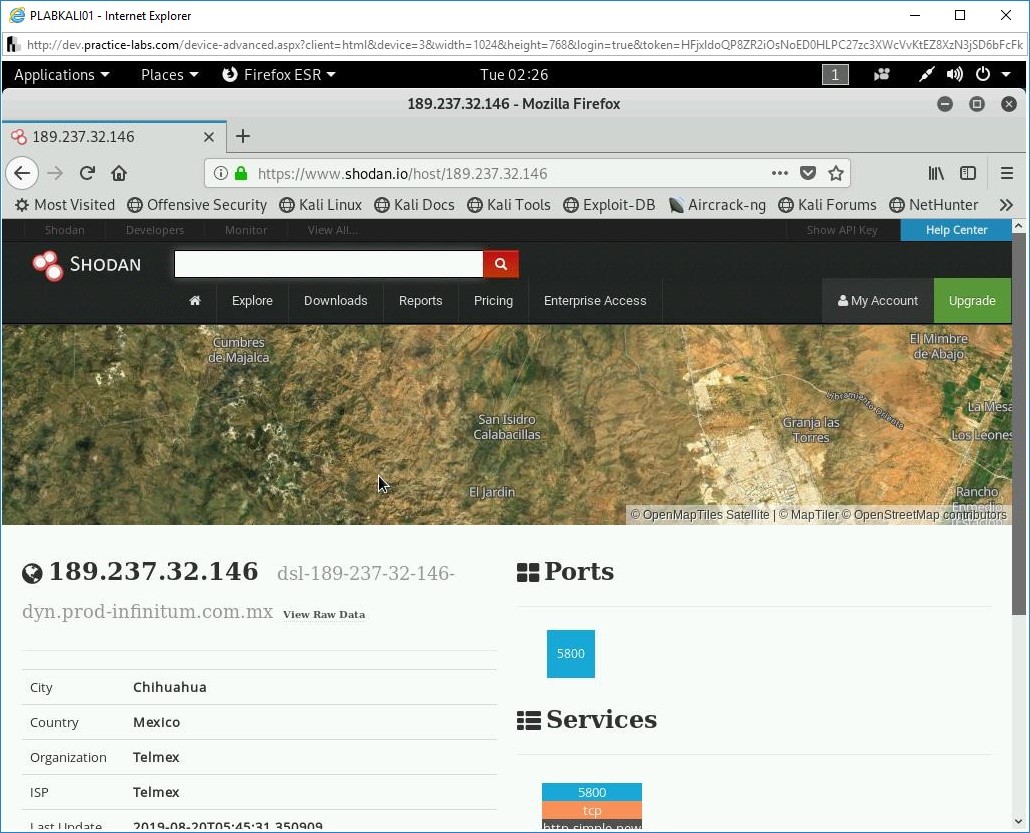Mute the volume from the top panel

(954, 74)
